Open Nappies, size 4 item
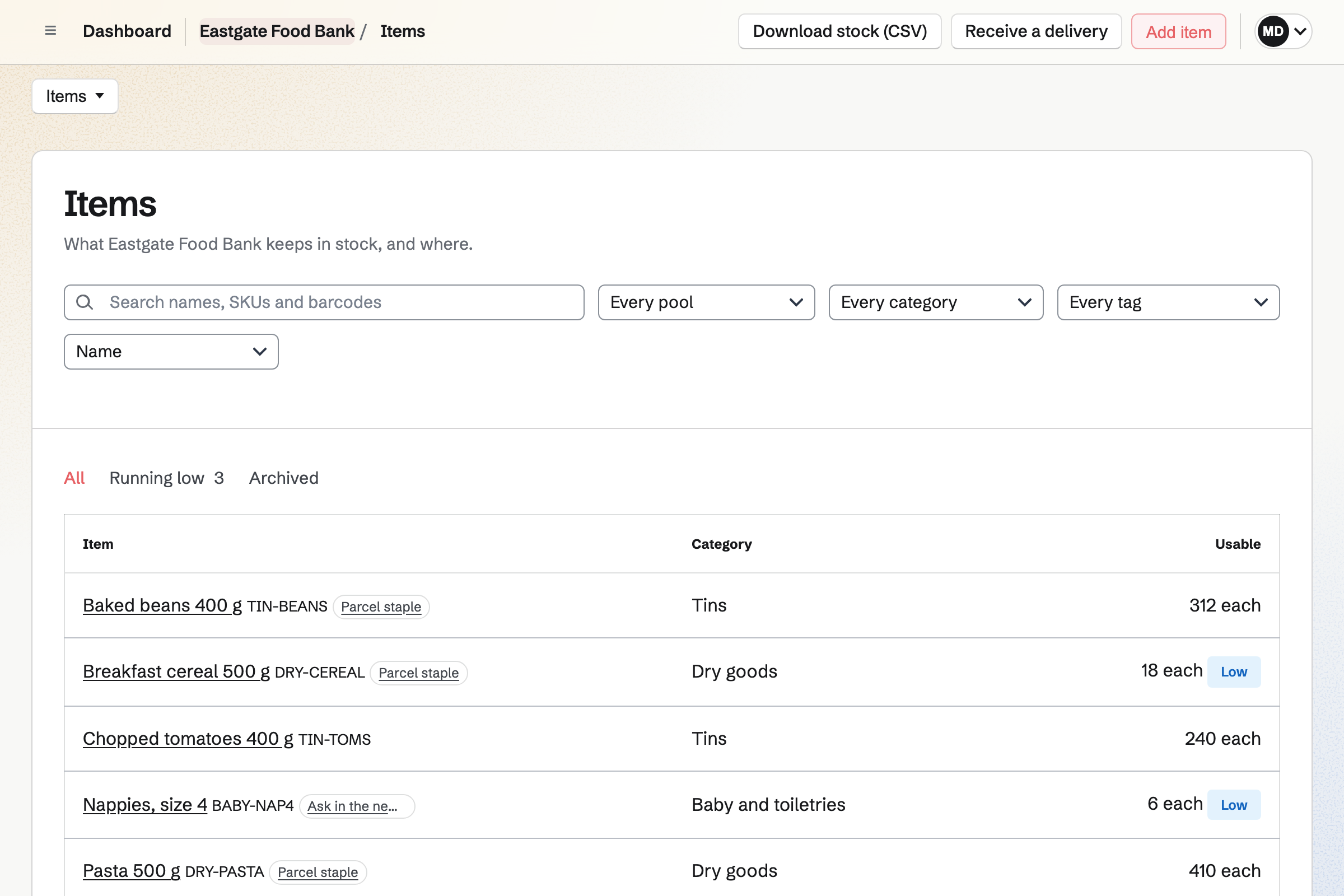This screenshot has width=1344, height=896. tap(144, 805)
